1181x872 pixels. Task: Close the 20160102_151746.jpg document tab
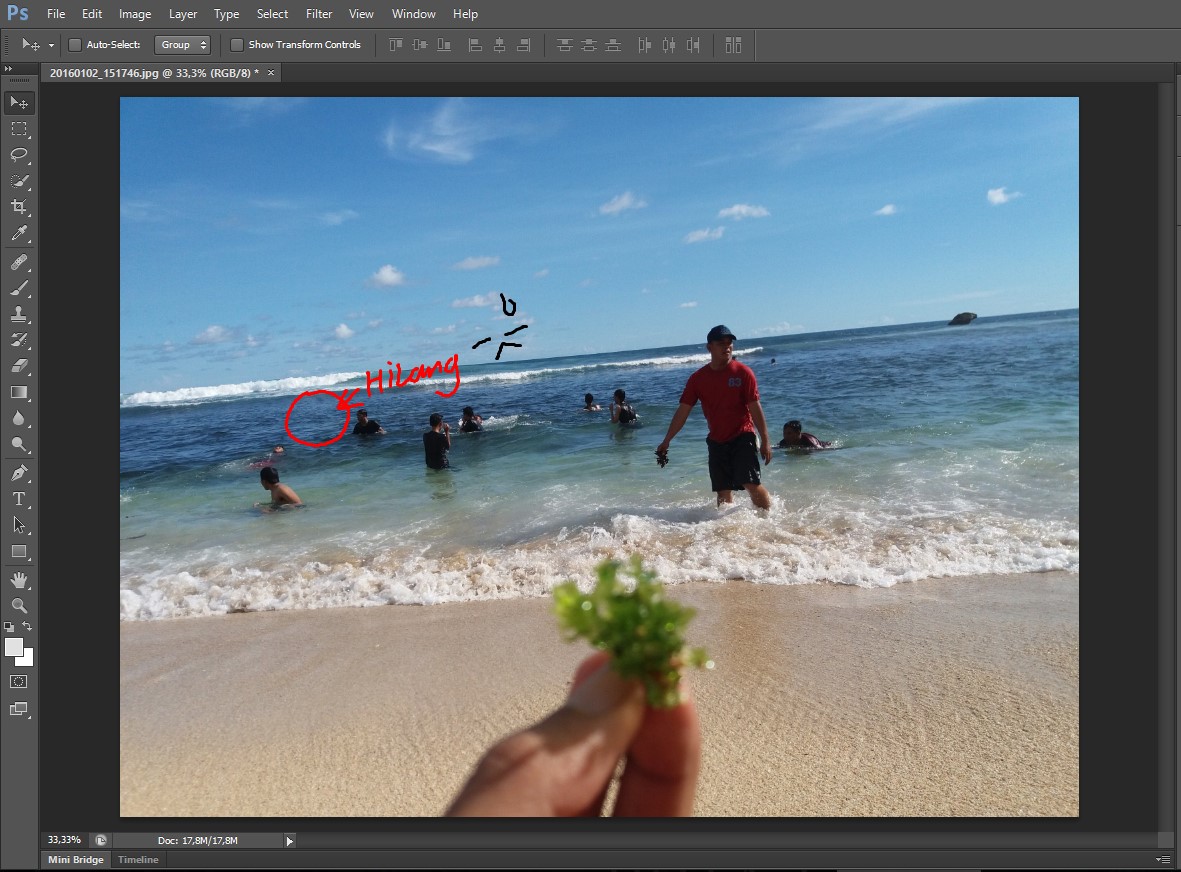pos(271,72)
